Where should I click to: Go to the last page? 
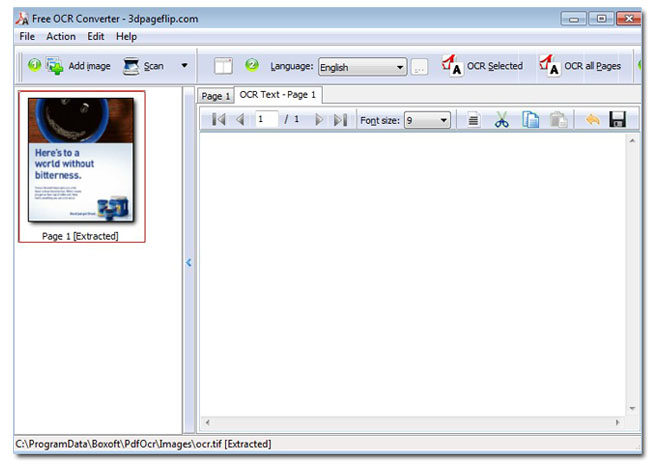[x=340, y=120]
